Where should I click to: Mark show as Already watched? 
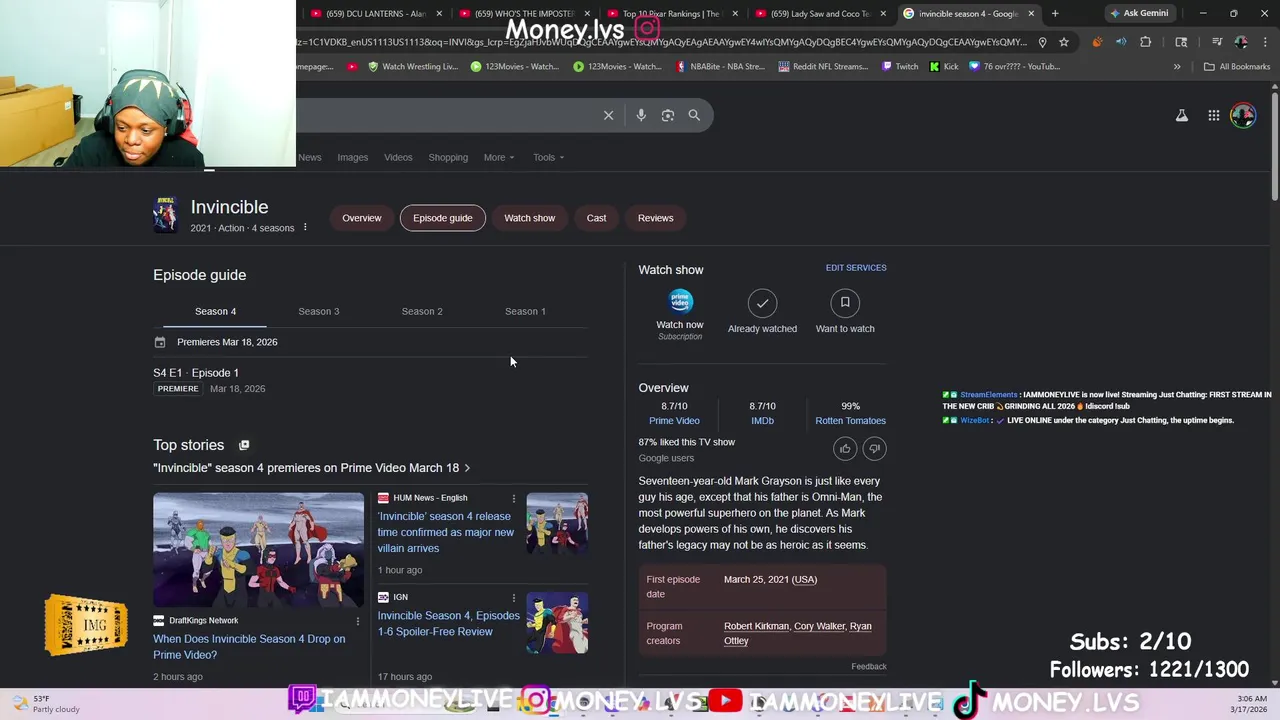[762, 303]
